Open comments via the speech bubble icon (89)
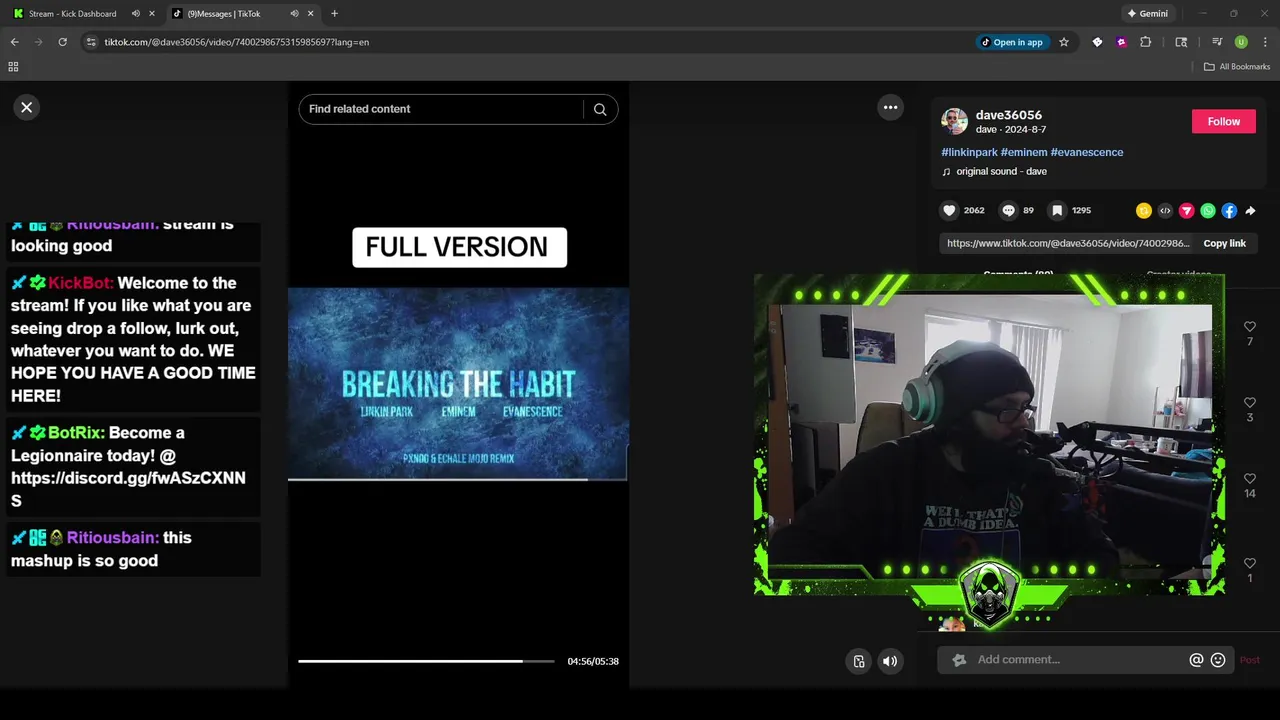1280x720 pixels. [1009, 210]
